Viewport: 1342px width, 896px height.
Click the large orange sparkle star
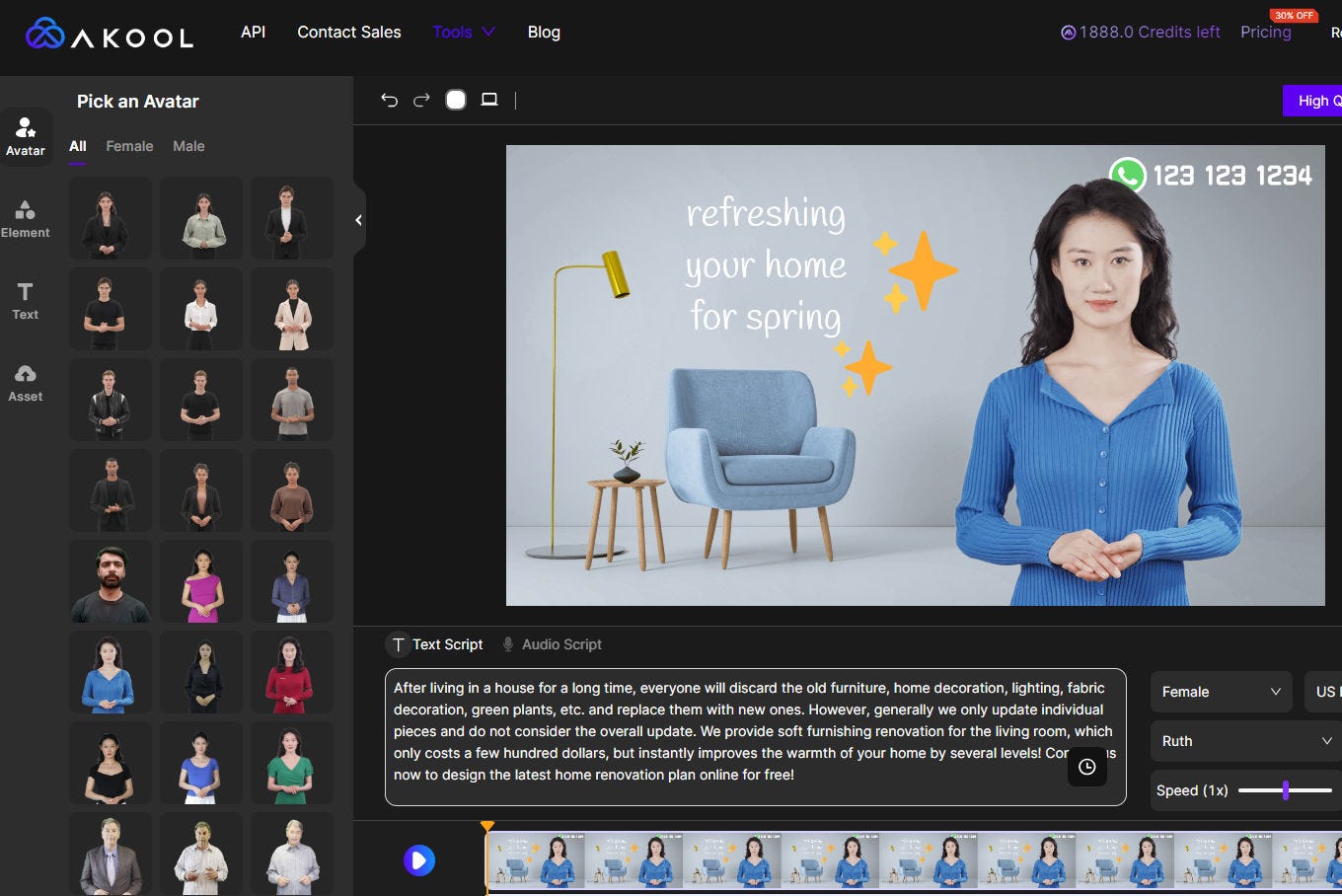point(923,269)
